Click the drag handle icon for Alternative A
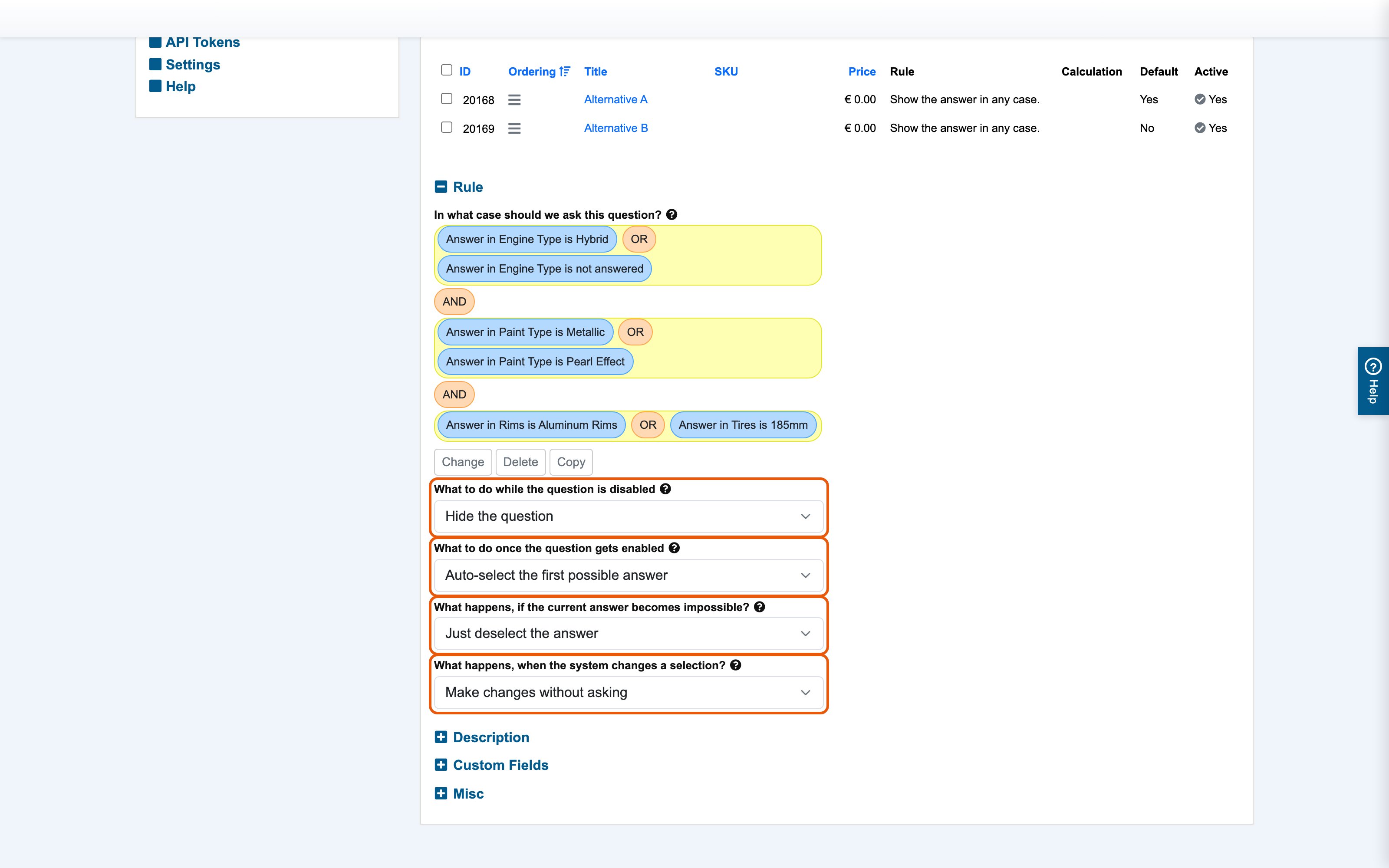 pos(514,100)
